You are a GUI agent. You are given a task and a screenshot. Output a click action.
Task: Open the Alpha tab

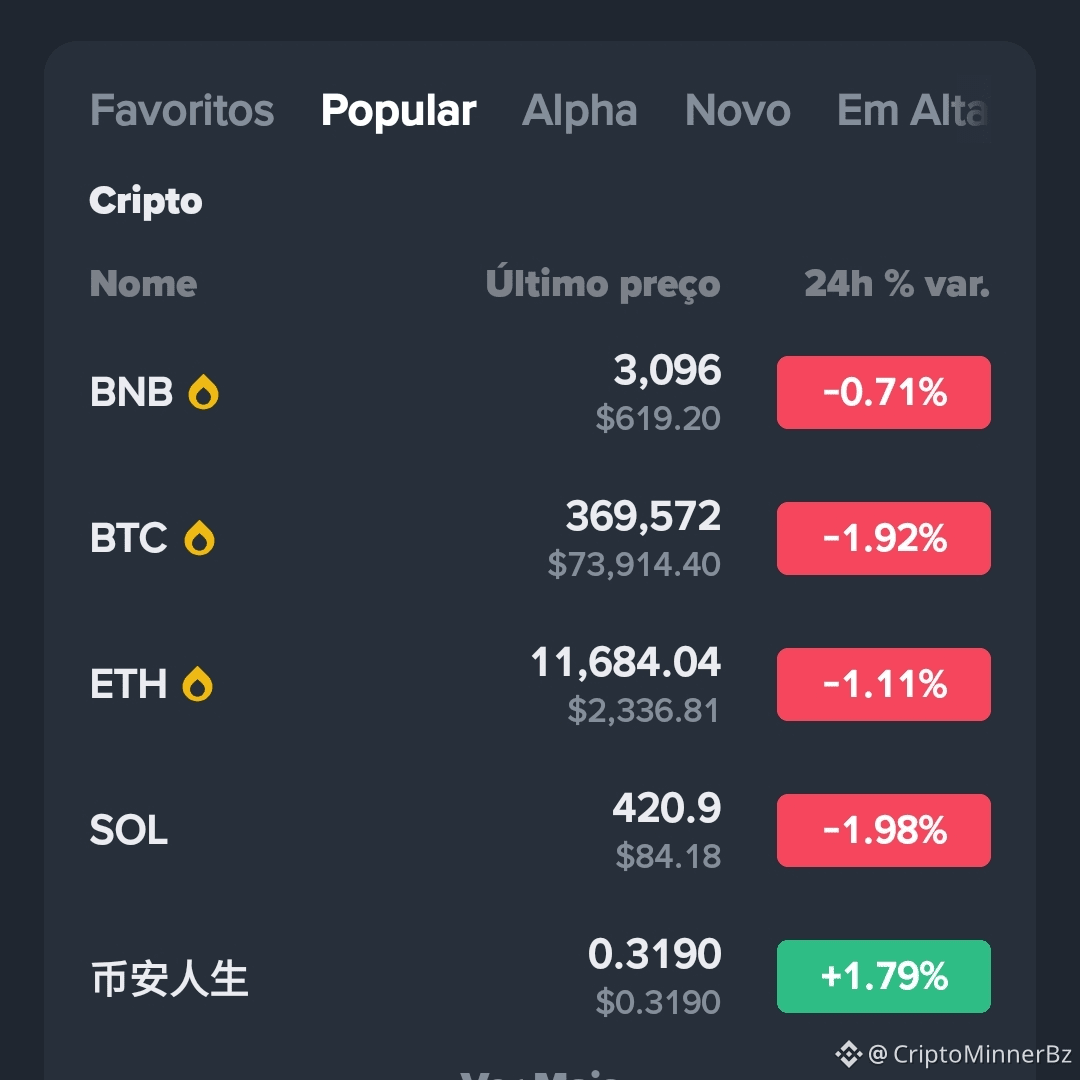[x=579, y=110]
